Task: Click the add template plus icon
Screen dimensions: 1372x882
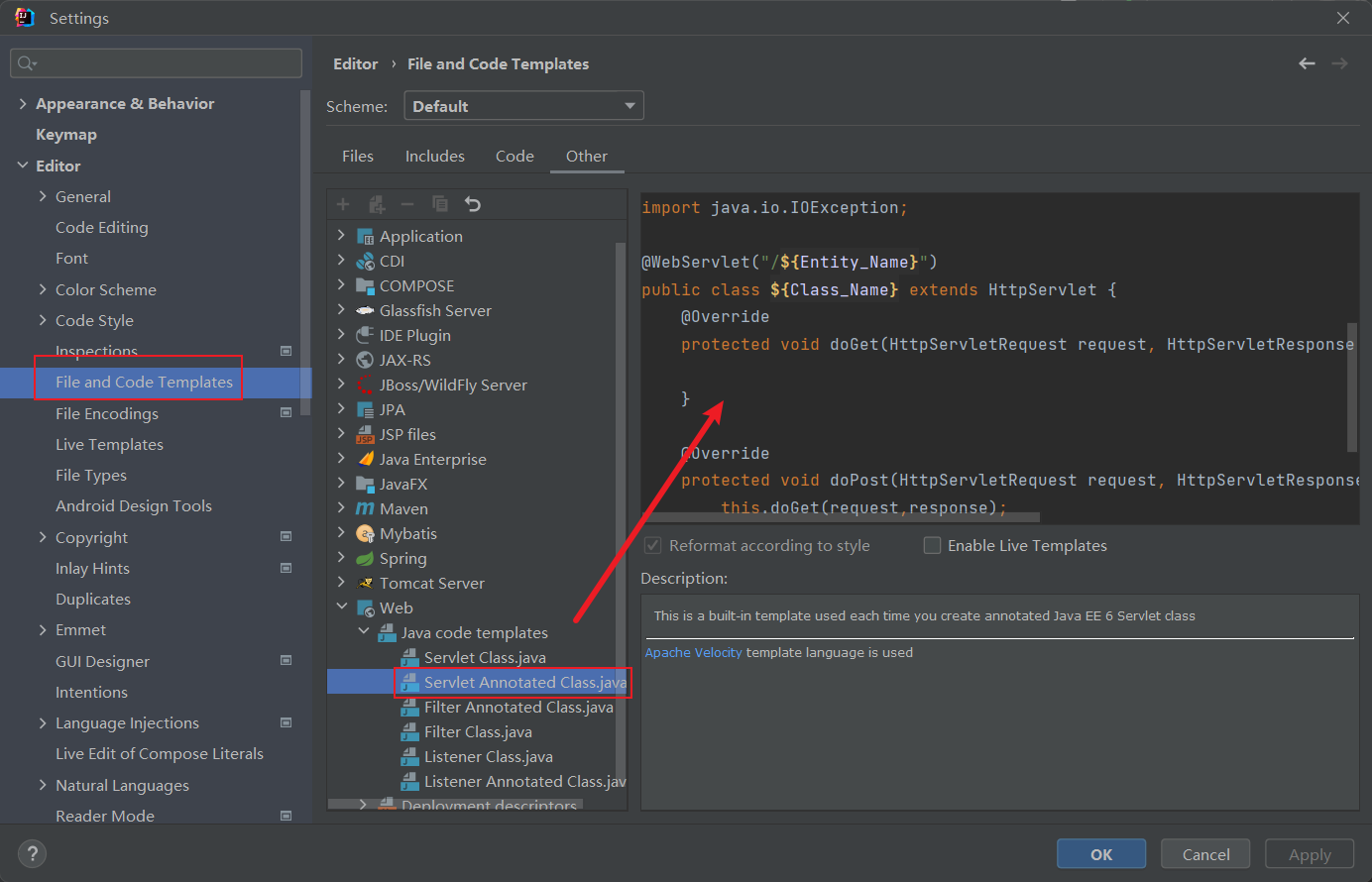Action: point(343,204)
